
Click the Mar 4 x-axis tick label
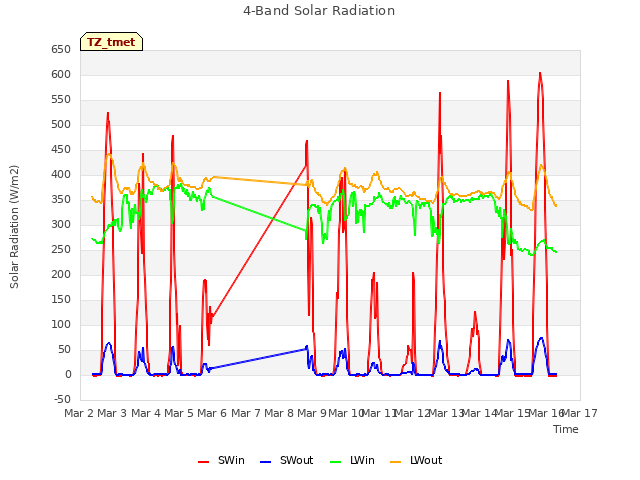pyautogui.click(x=145, y=413)
